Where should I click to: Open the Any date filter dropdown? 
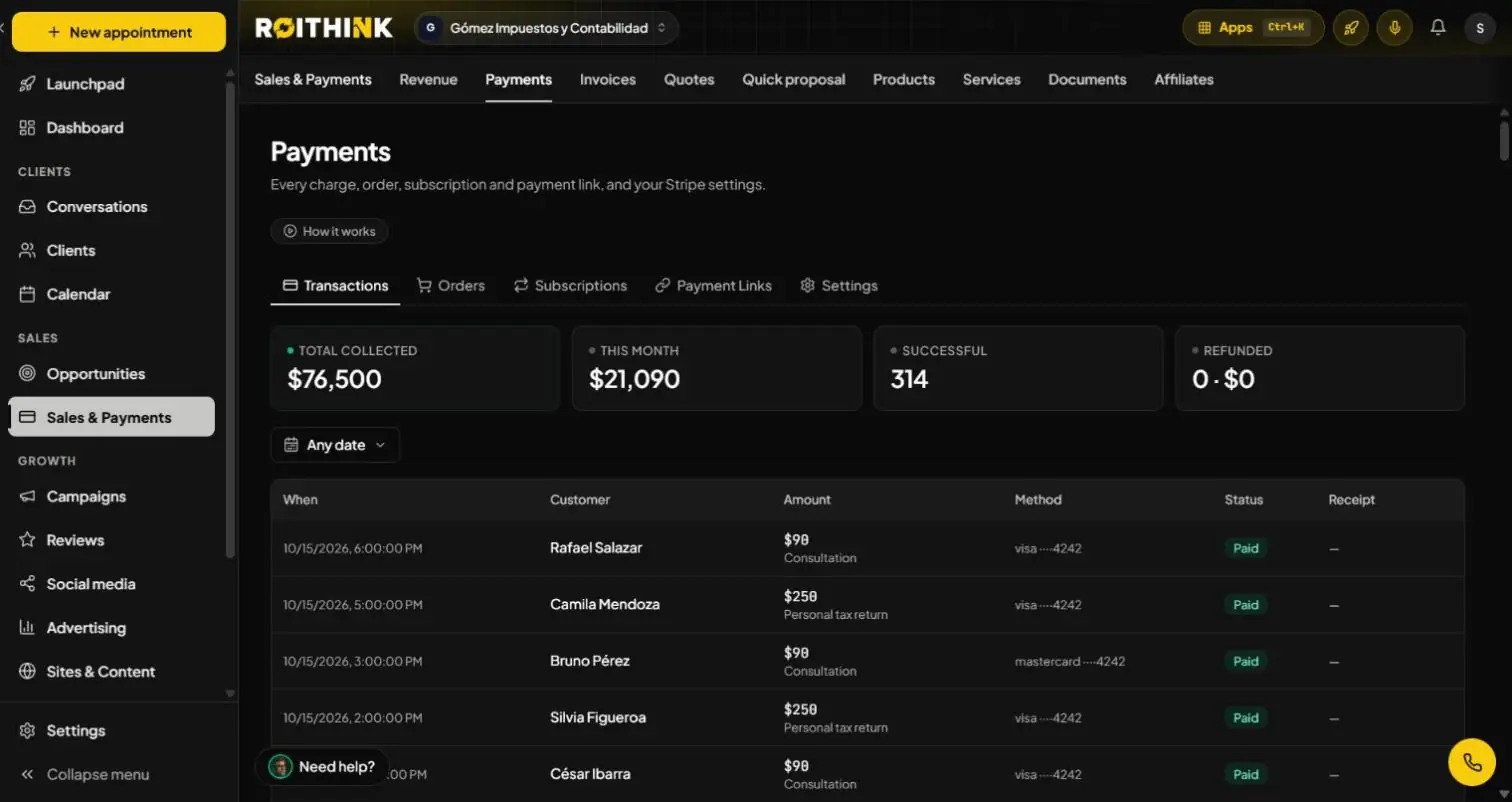(335, 445)
